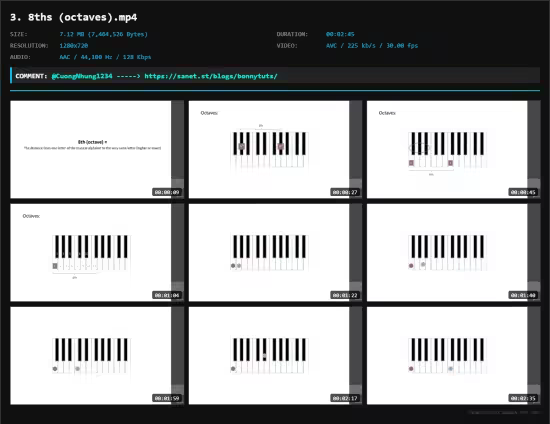
Task: Click the file title 8ths (octaves).mp4
Action: click(x=74, y=17)
